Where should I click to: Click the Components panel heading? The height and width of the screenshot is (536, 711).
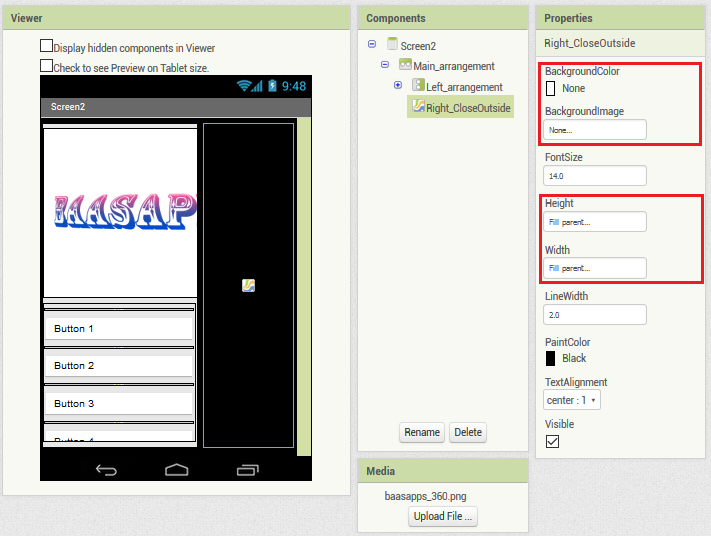pos(396,18)
